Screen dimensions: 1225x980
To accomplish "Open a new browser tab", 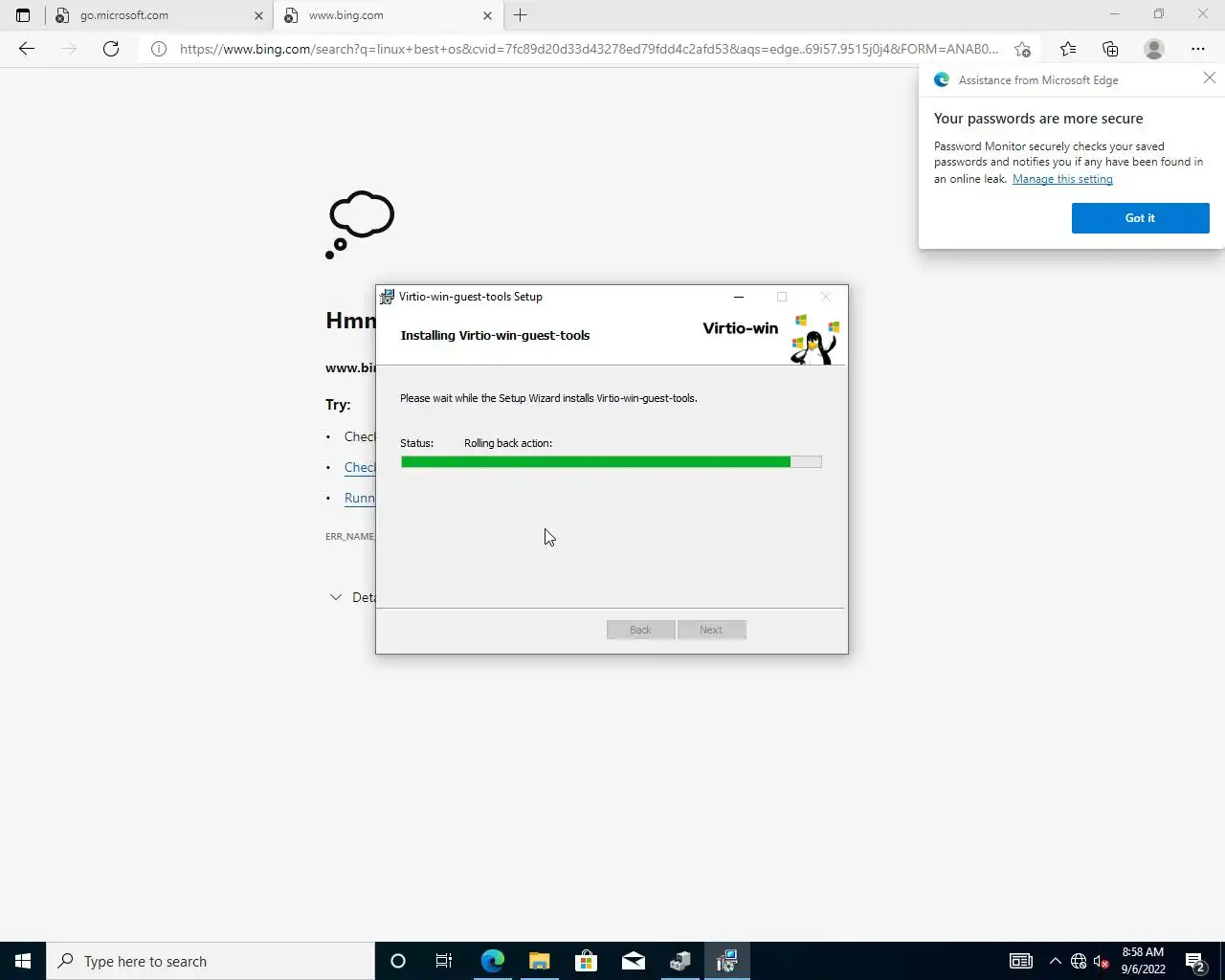I will click(521, 15).
